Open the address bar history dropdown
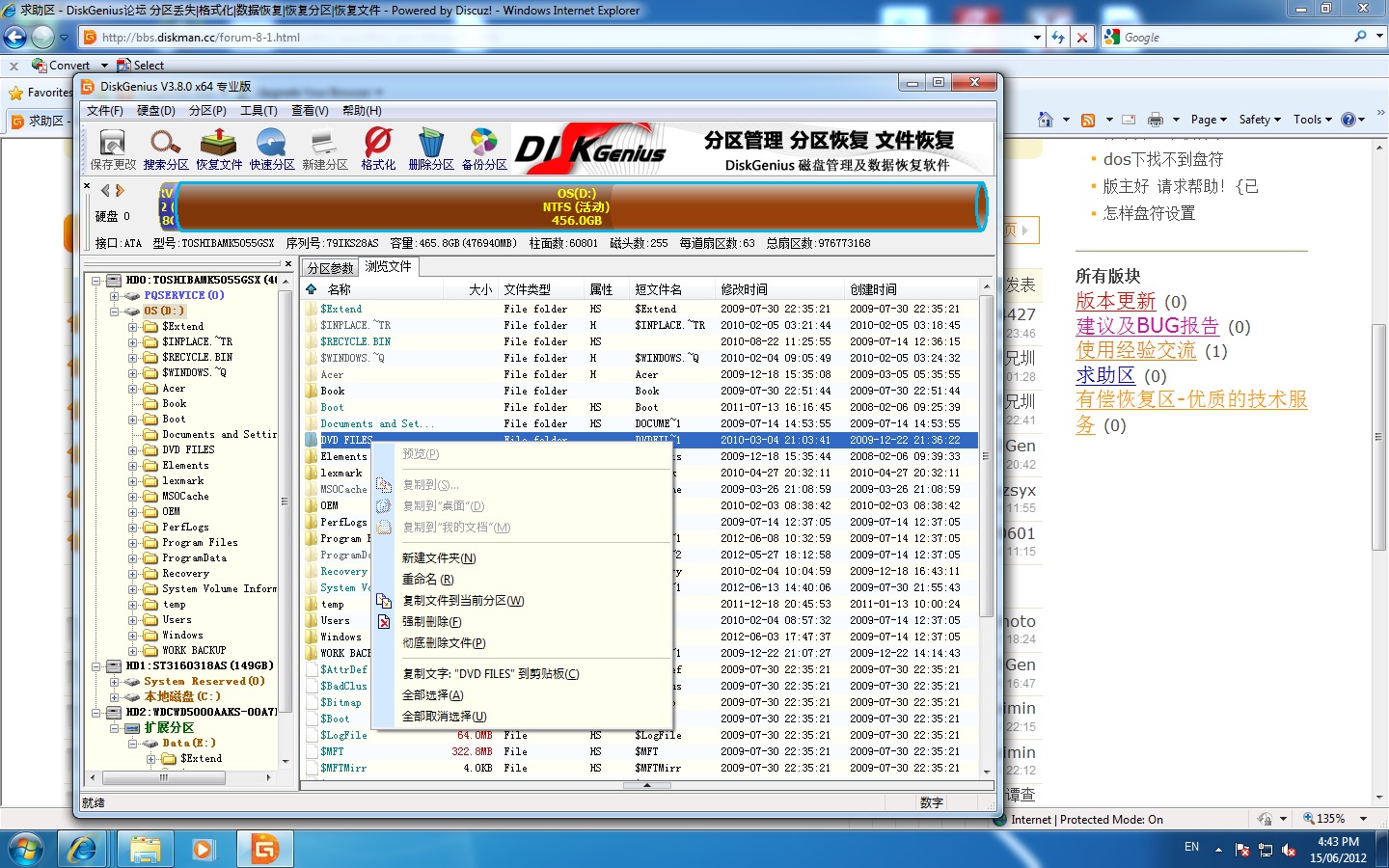The image size is (1389, 868). tap(1037, 37)
